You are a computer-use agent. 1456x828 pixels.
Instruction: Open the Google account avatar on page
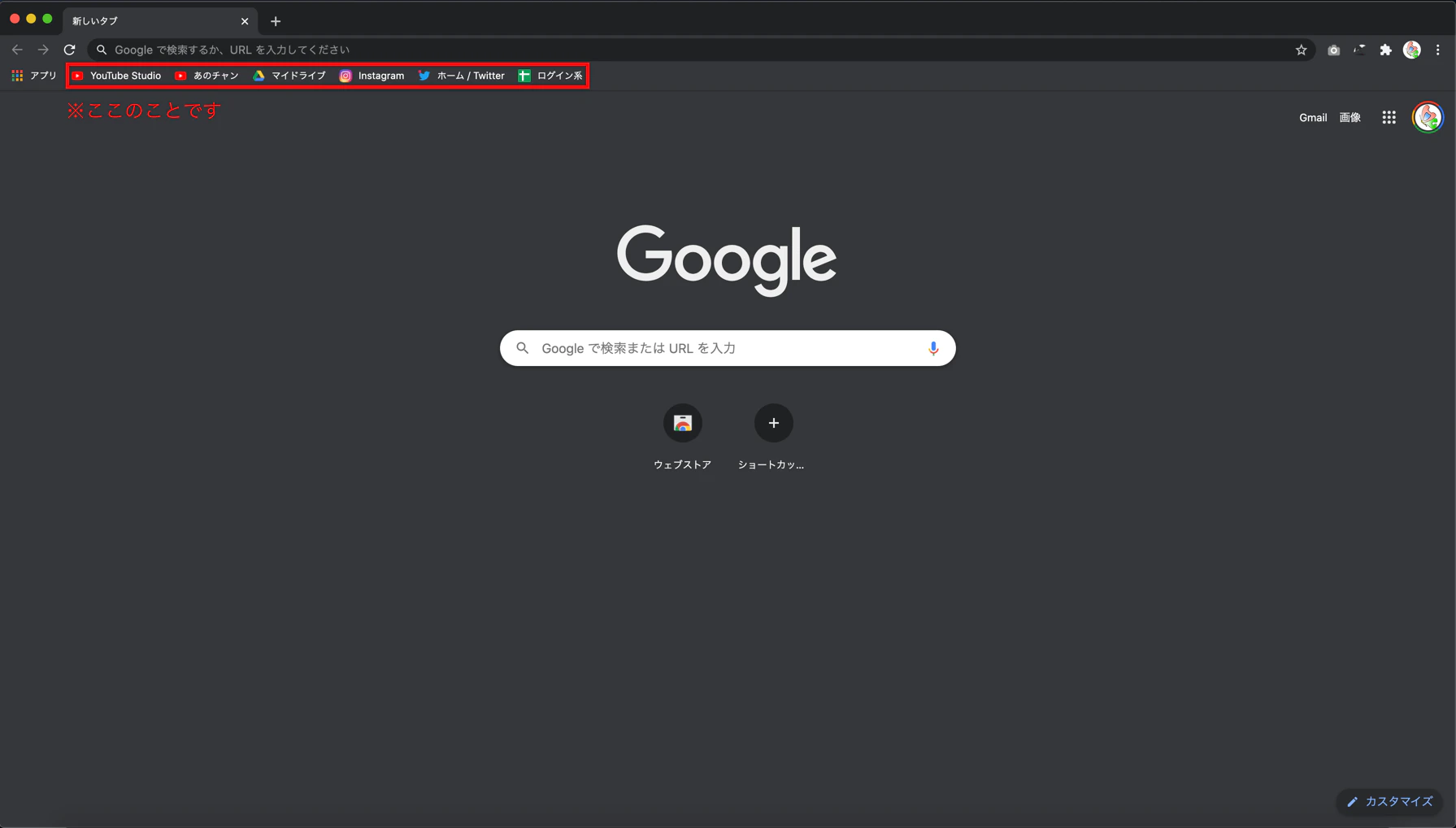click(1428, 118)
